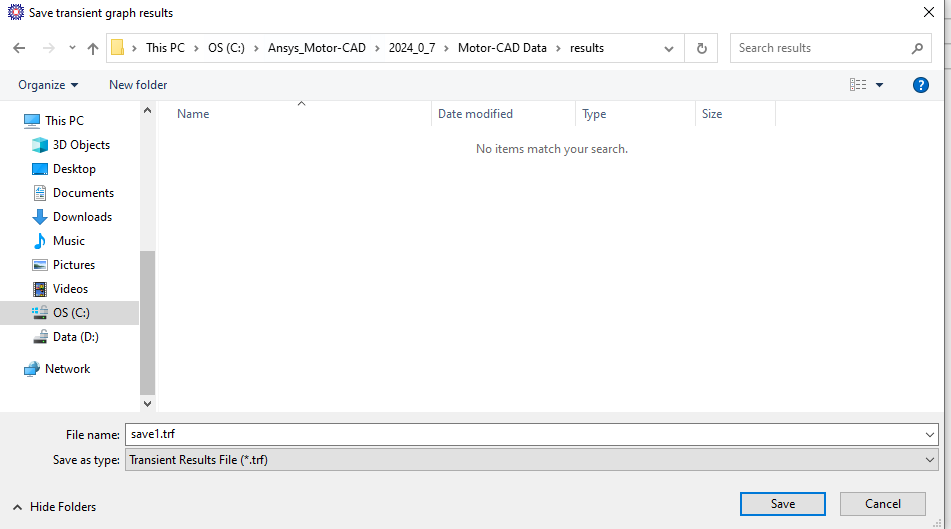The image size is (951, 529).
Task: Select 'This PC' in the address breadcrumb
Action: tap(165, 48)
